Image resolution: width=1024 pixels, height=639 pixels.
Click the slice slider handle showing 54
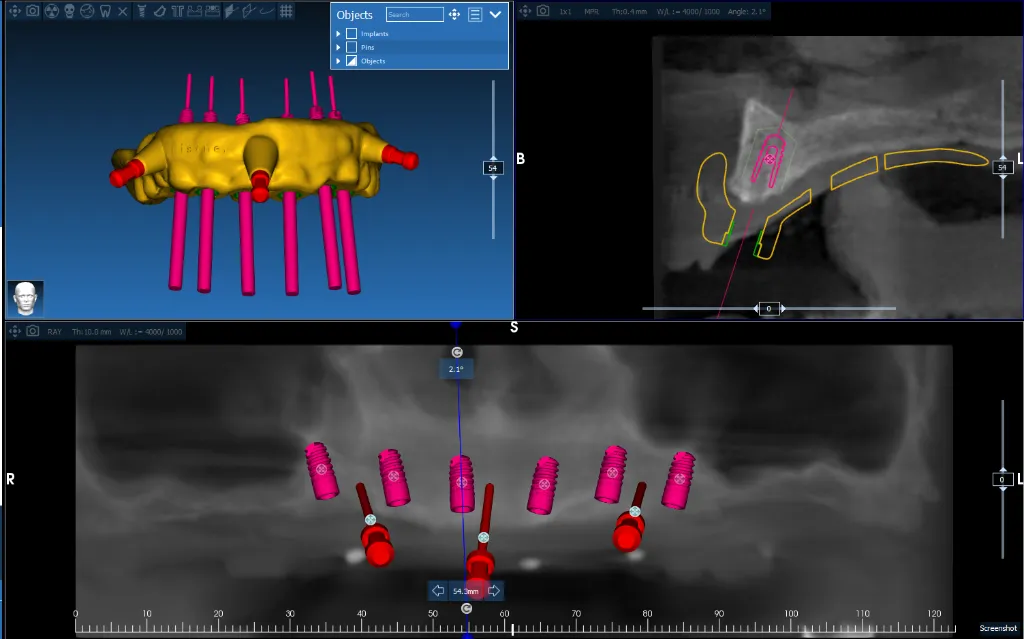coord(492,168)
